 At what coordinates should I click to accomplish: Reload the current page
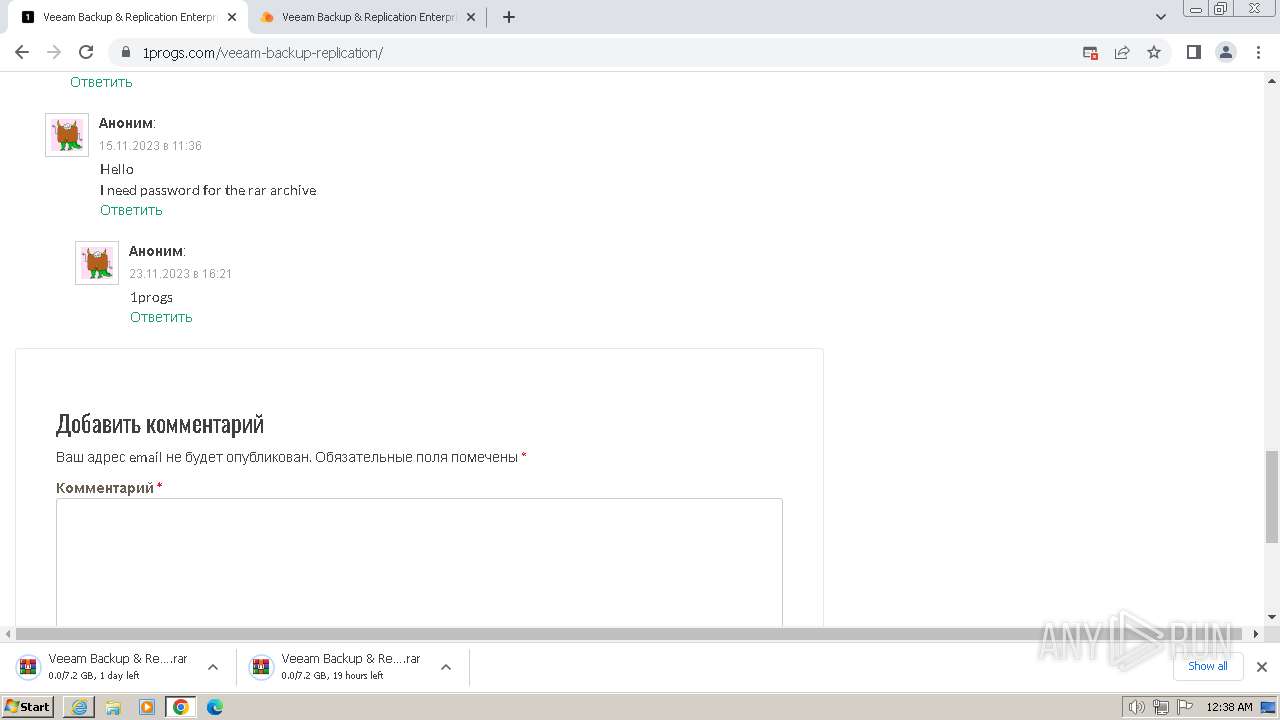click(86, 52)
